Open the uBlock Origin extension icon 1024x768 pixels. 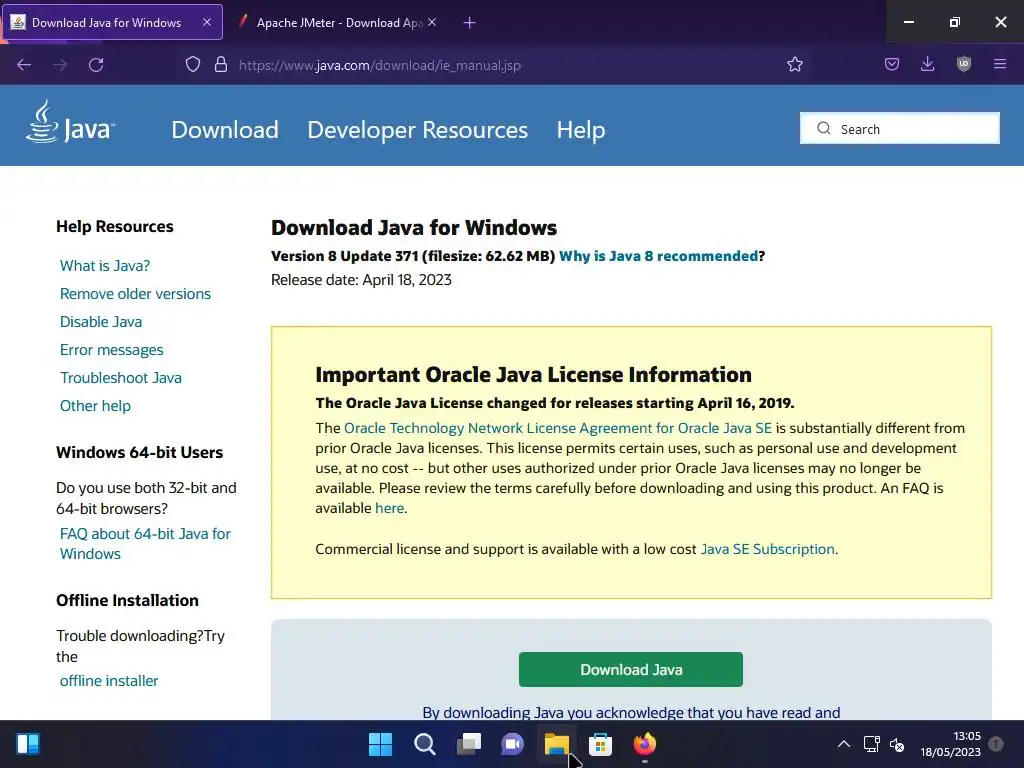pyautogui.click(x=964, y=64)
